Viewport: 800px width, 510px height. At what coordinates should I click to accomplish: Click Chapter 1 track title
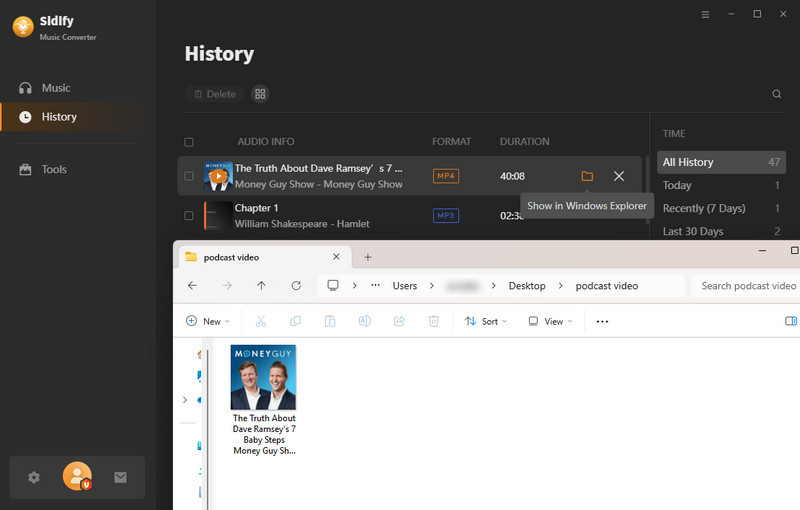pos(256,208)
